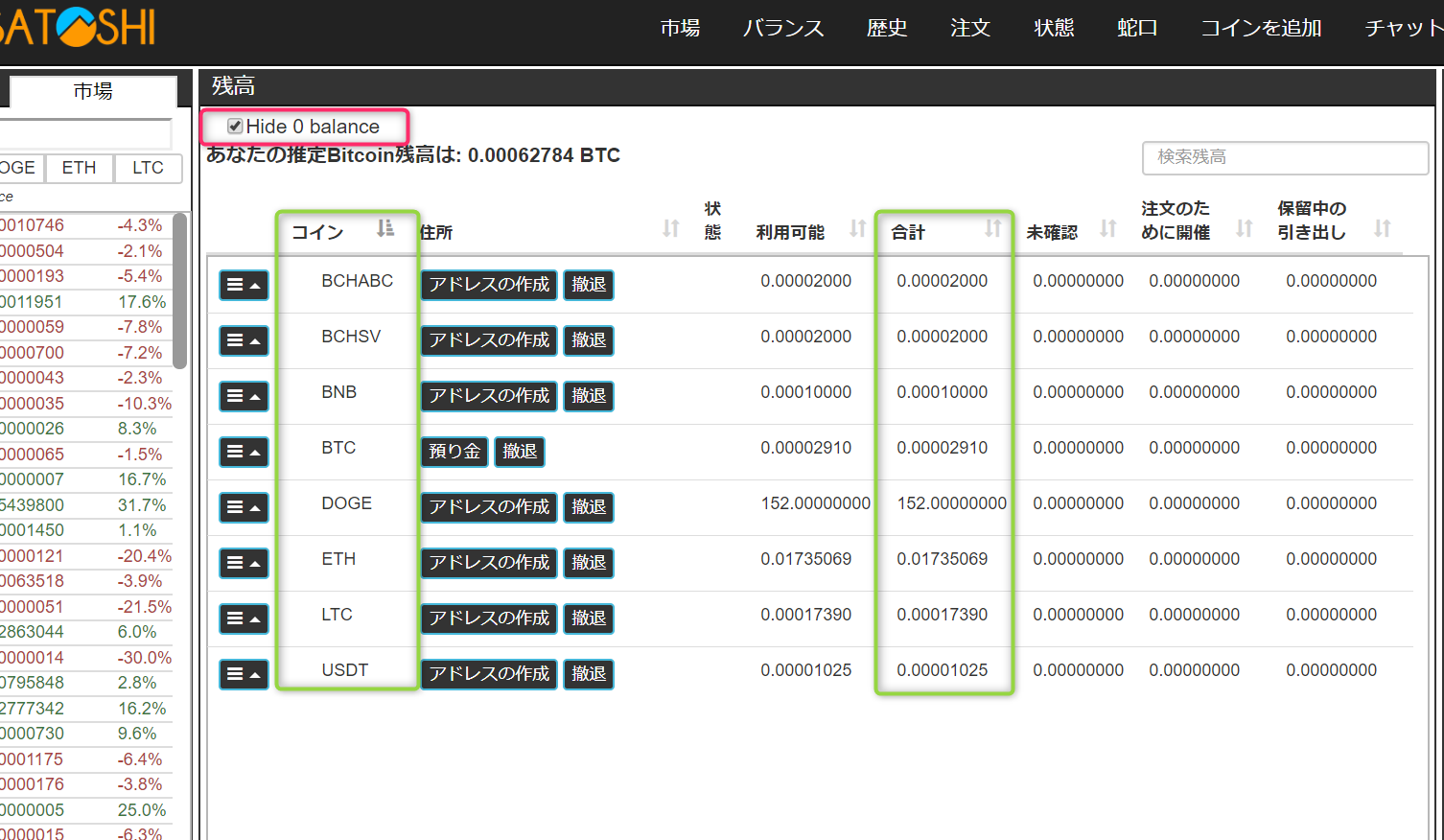The width and height of the screenshot is (1444, 840).
Task: Open the BNB row menu dropdown
Action: click(244, 396)
